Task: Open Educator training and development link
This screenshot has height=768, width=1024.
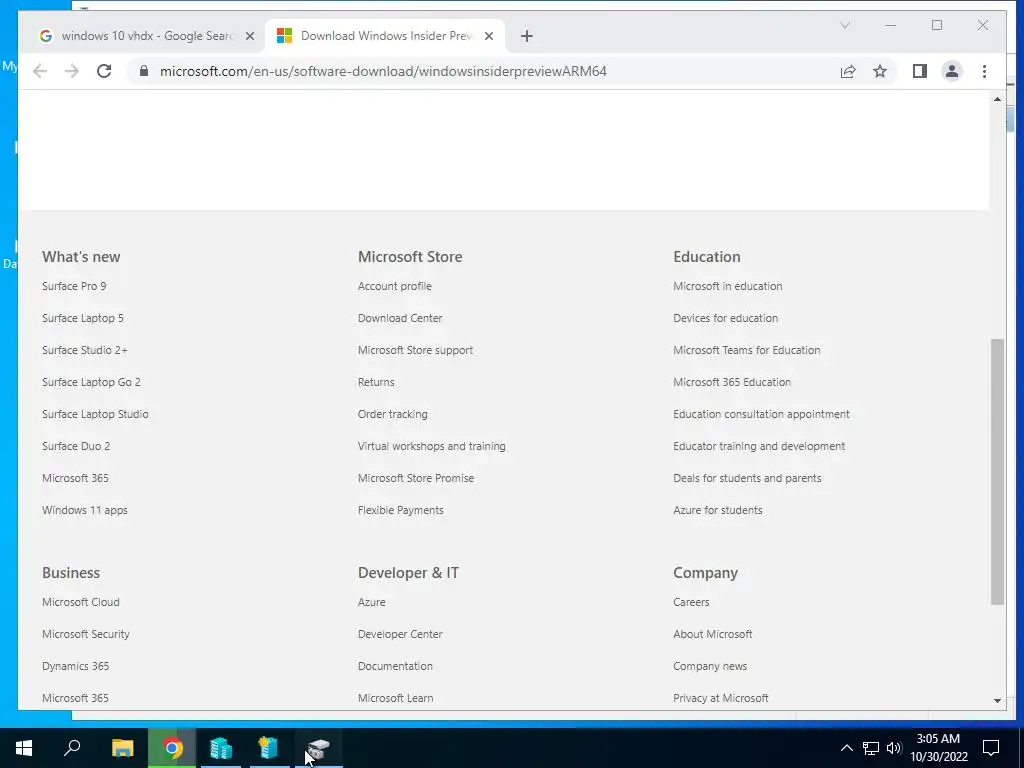Action: click(x=759, y=446)
